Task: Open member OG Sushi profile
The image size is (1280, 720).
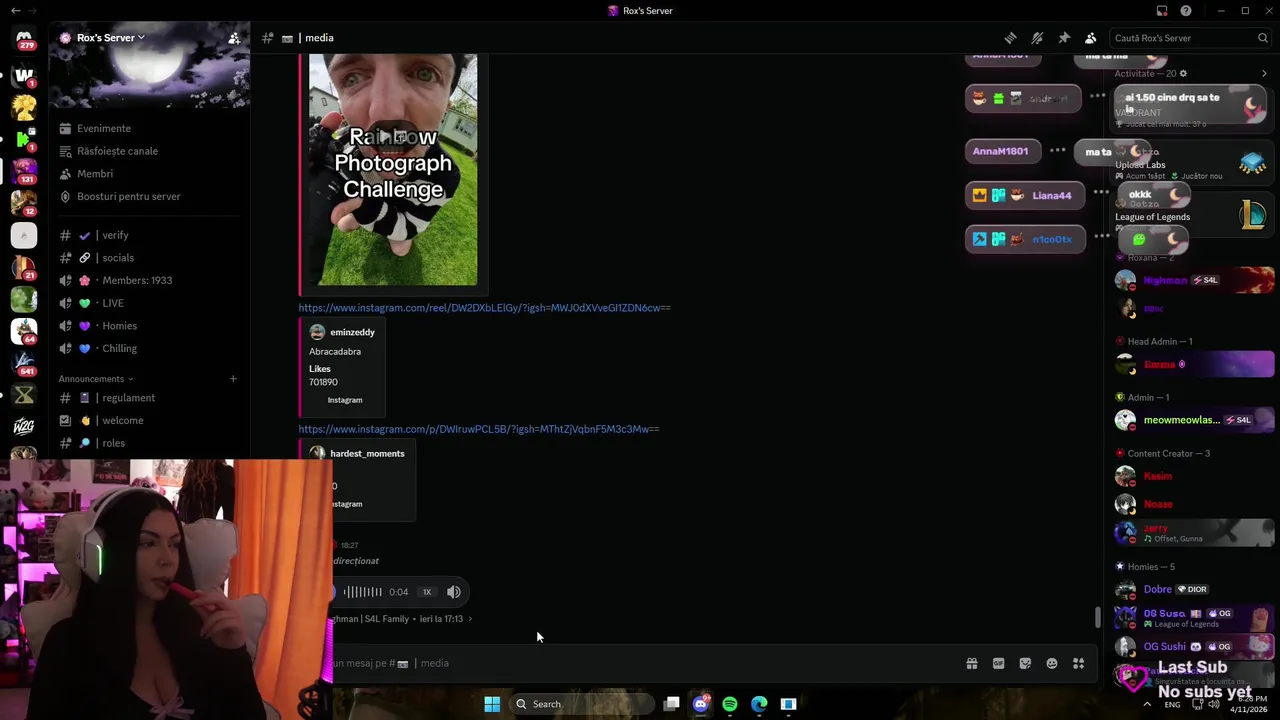Action: (1195, 646)
